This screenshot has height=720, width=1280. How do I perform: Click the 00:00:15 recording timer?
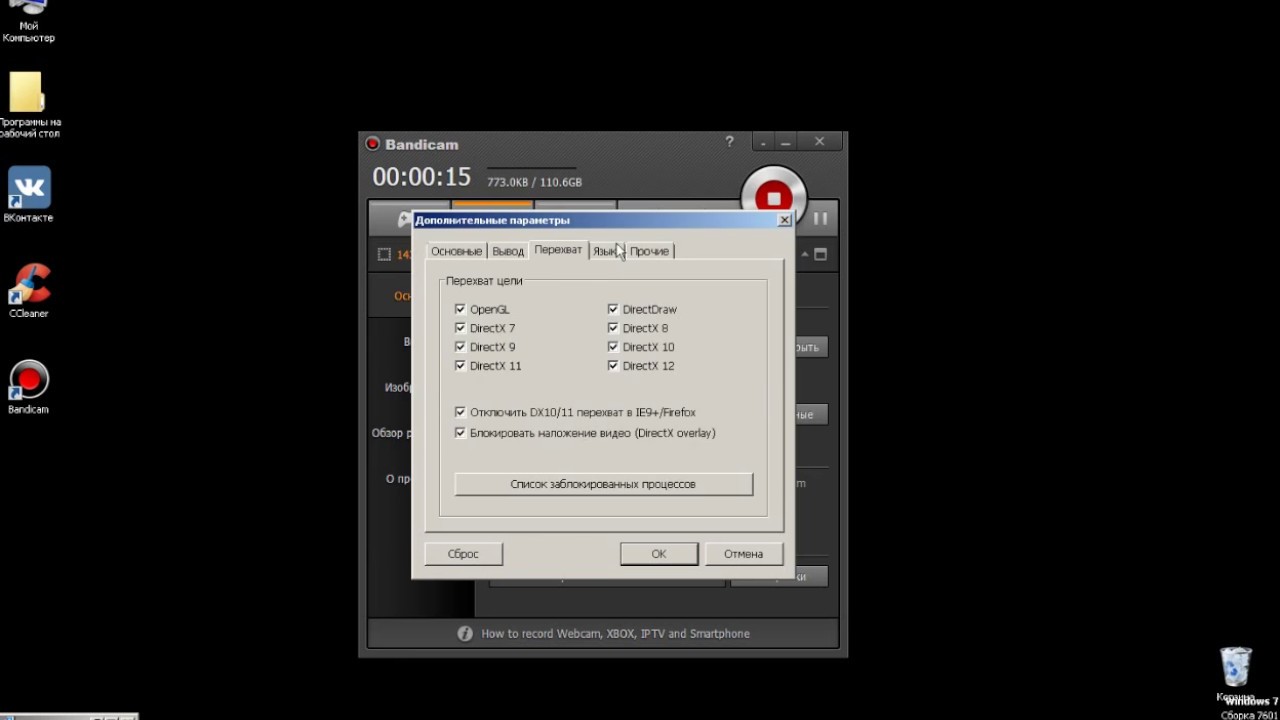pyautogui.click(x=421, y=177)
